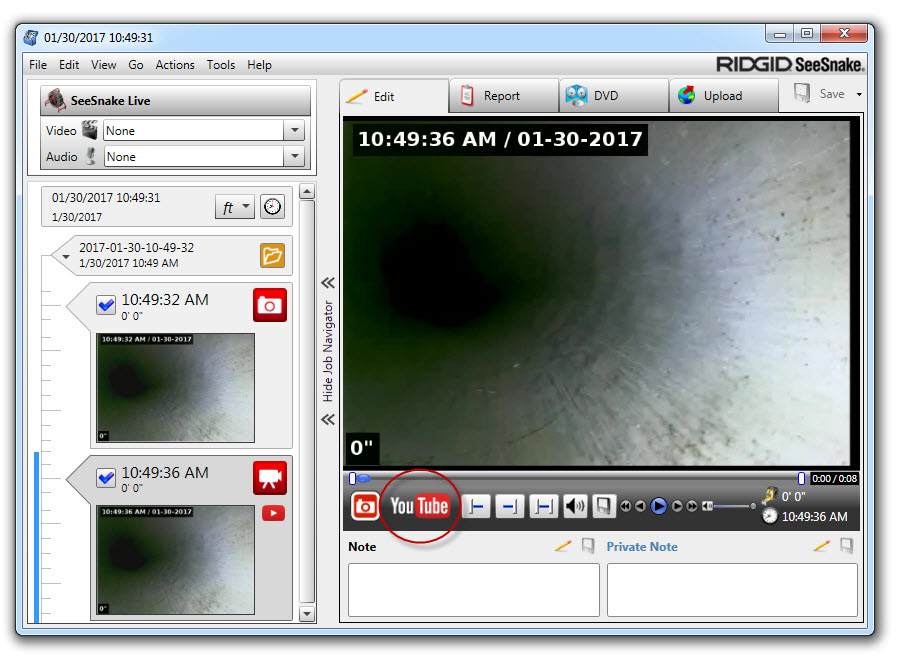Collapse the 2017-01-30-10-49-32 session
Viewport: 910px width, 671px height.
(x=66, y=257)
